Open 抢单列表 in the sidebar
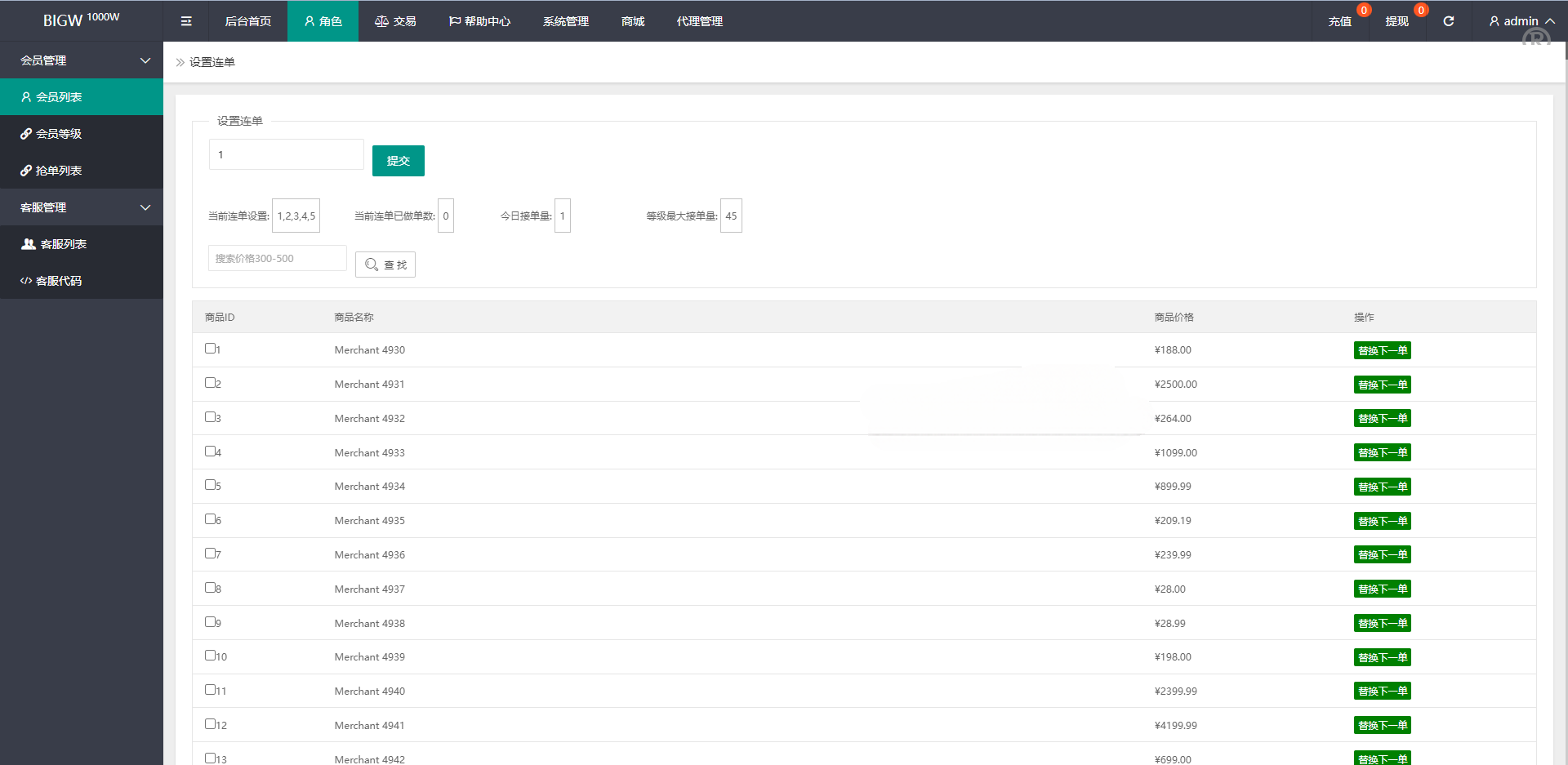 (58, 171)
